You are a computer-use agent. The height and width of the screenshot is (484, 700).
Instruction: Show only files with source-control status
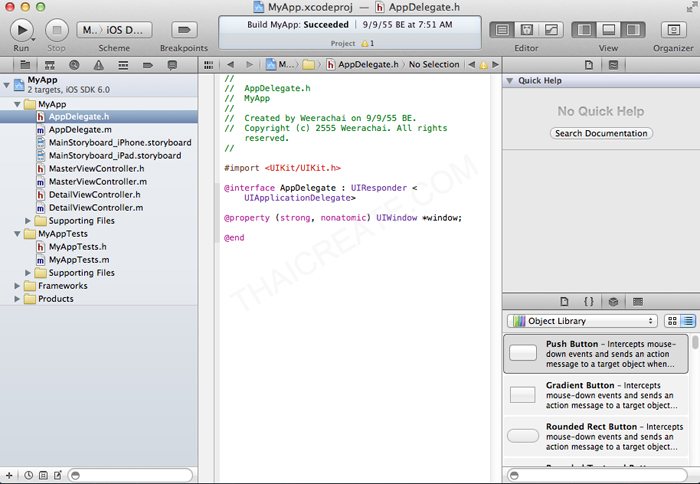pyautogui.click(x=43, y=476)
